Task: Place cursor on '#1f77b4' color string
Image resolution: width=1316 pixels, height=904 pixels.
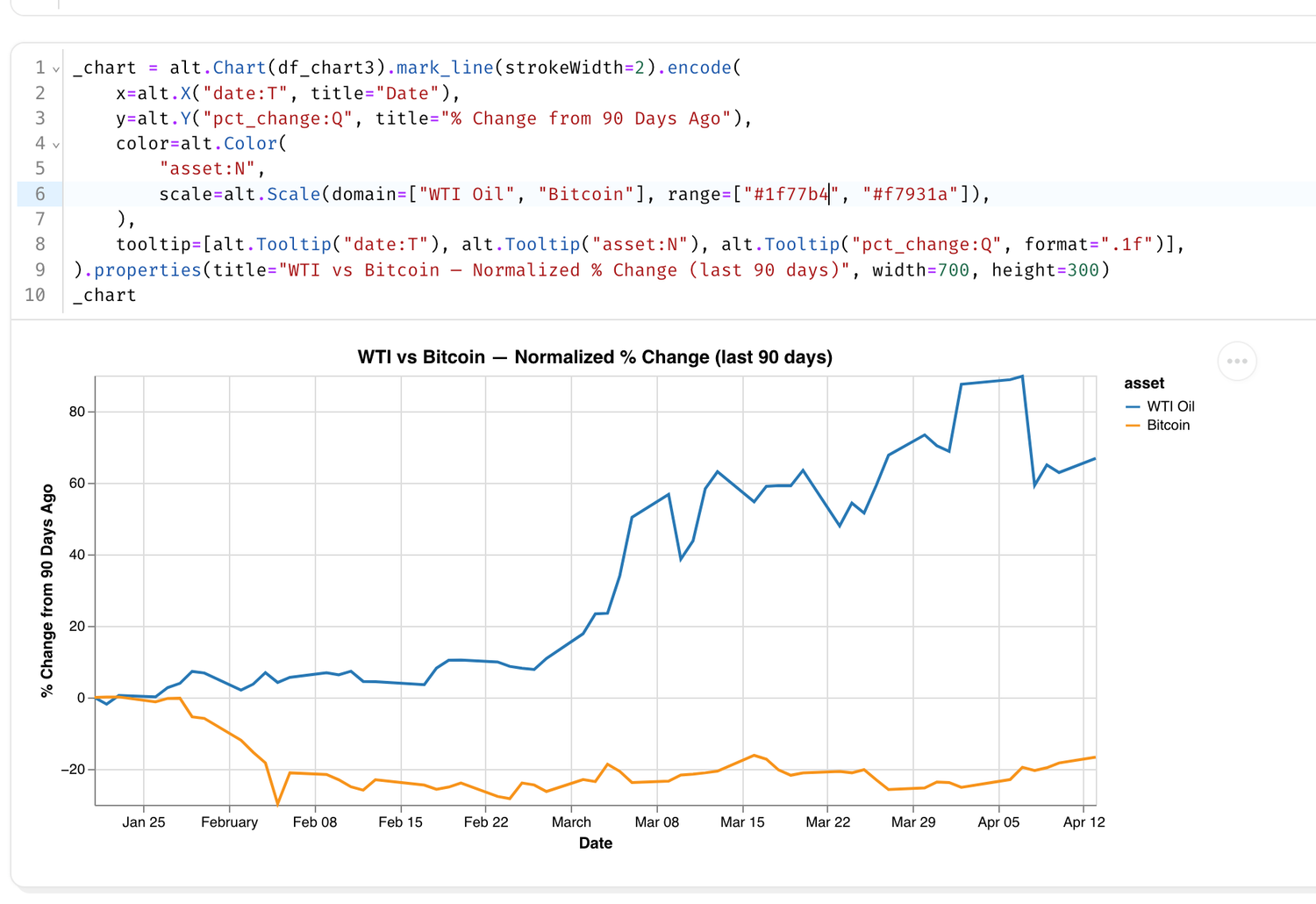Action: (x=791, y=194)
